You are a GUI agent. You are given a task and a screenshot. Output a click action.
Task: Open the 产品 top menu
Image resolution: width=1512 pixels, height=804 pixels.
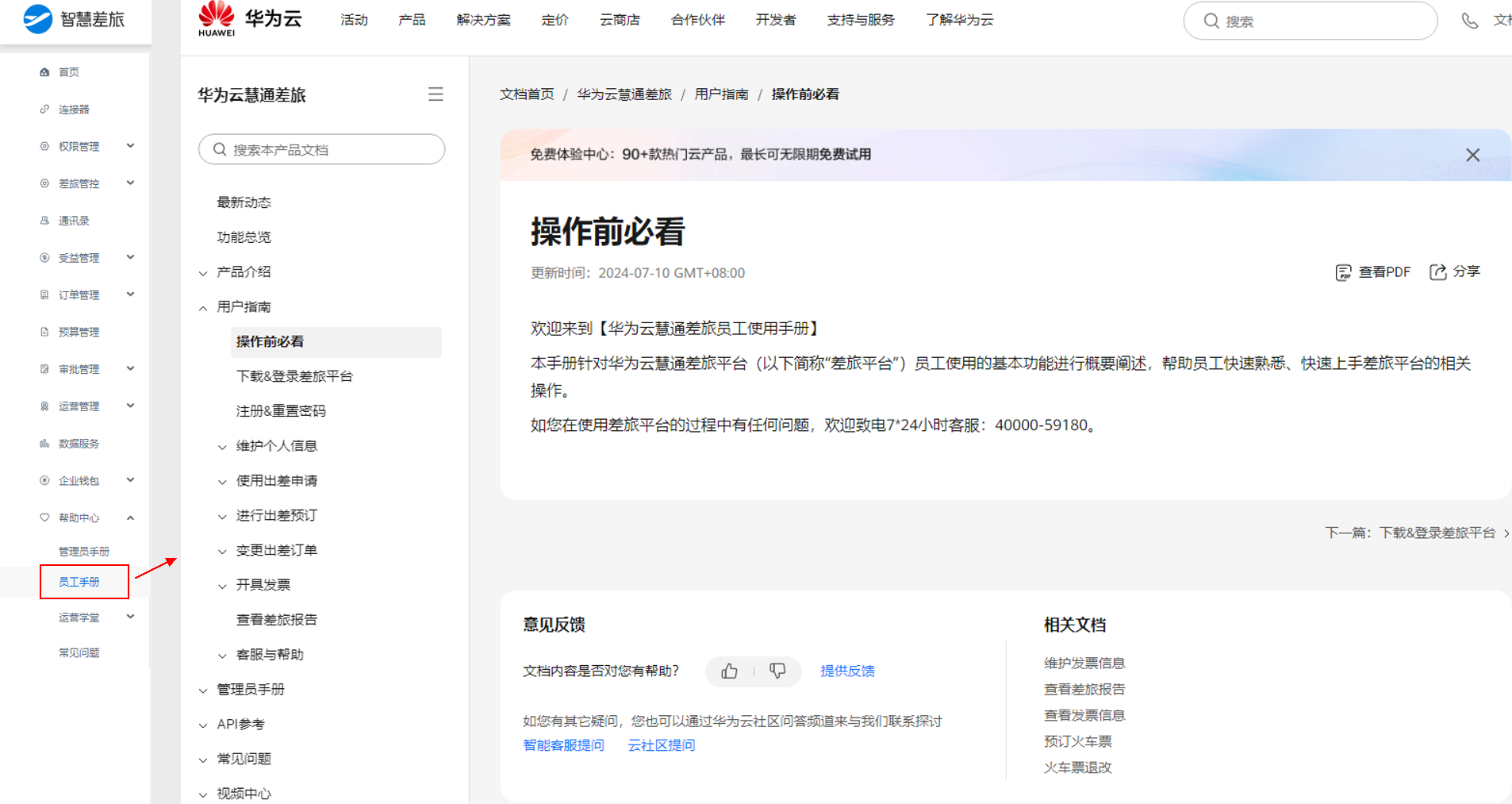(412, 20)
